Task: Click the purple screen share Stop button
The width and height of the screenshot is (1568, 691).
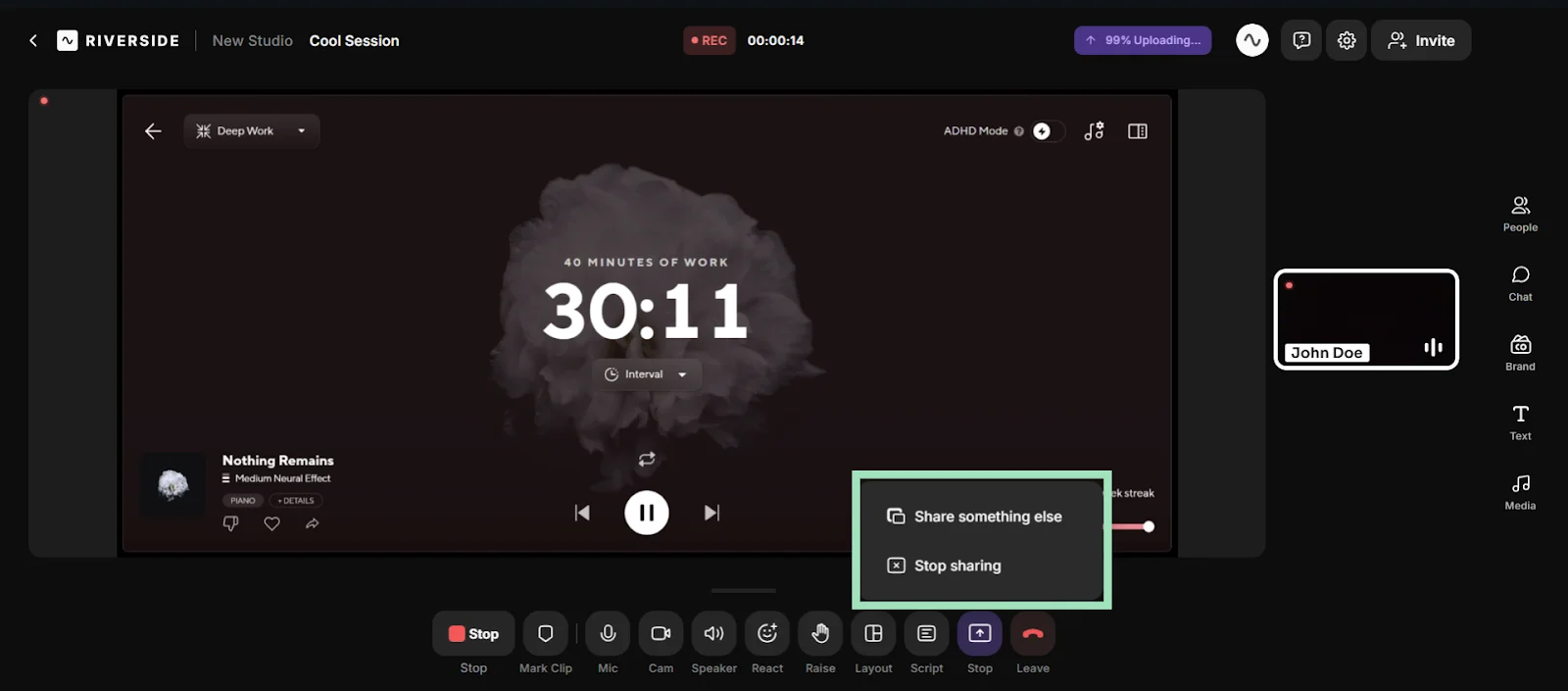Action: tap(980, 633)
